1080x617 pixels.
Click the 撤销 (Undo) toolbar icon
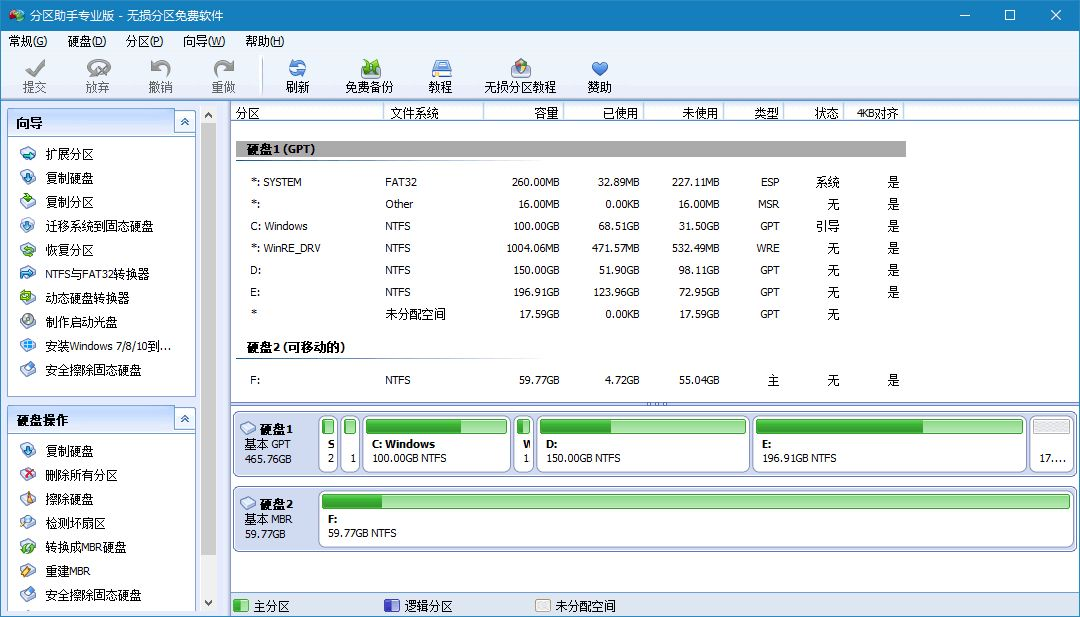[160, 76]
